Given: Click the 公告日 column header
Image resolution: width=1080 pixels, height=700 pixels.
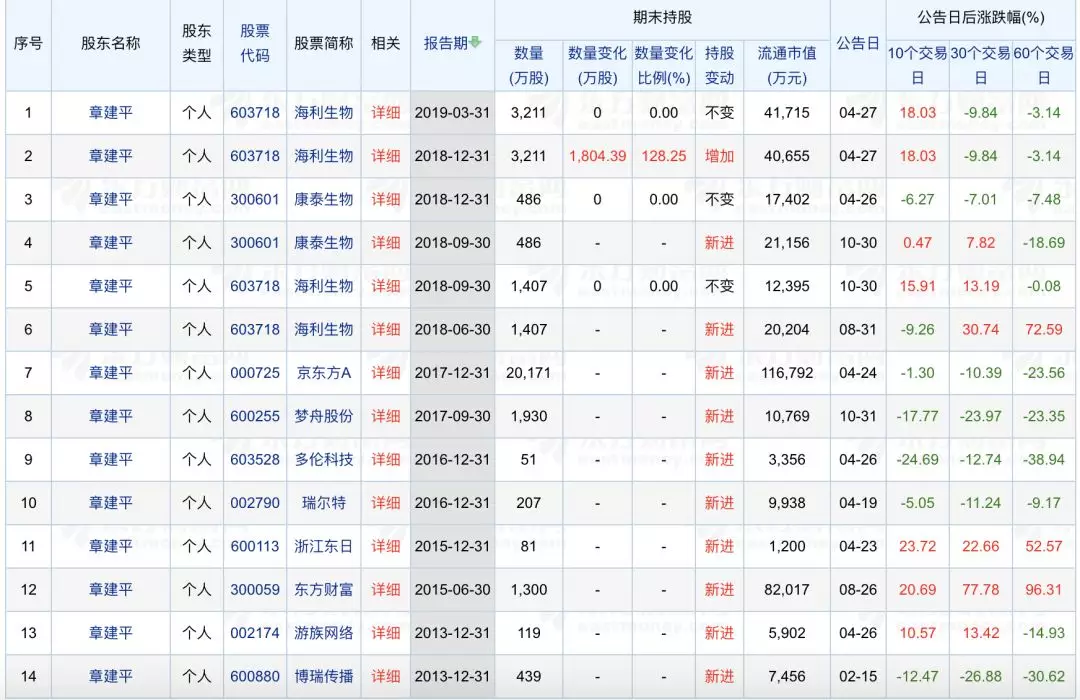Looking at the screenshot, I should coord(858,44).
